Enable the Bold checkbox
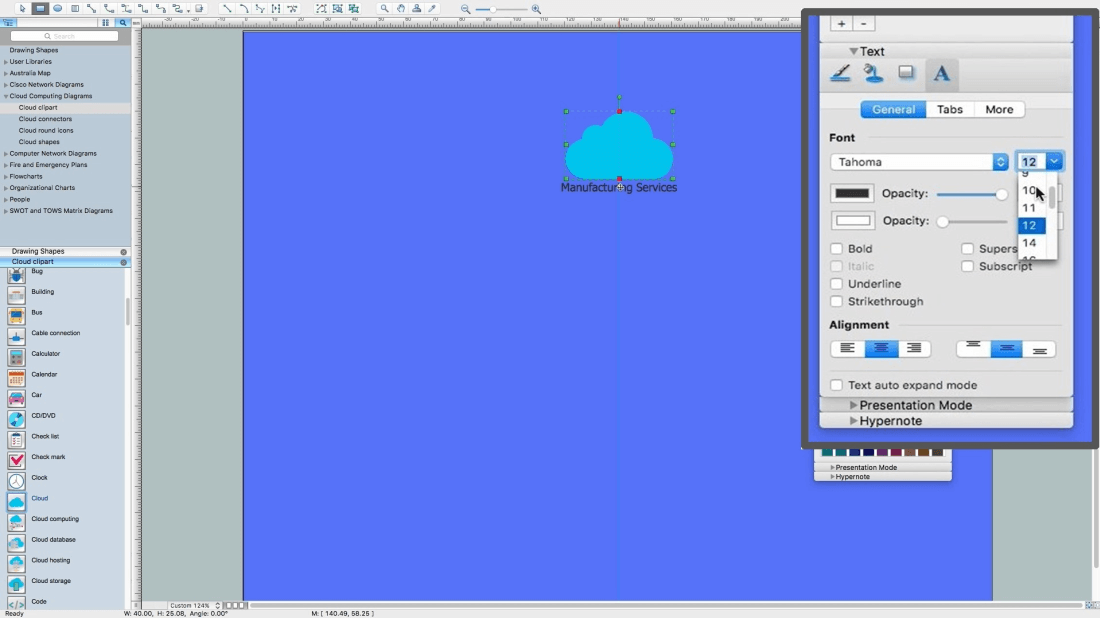 coord(836,248)
